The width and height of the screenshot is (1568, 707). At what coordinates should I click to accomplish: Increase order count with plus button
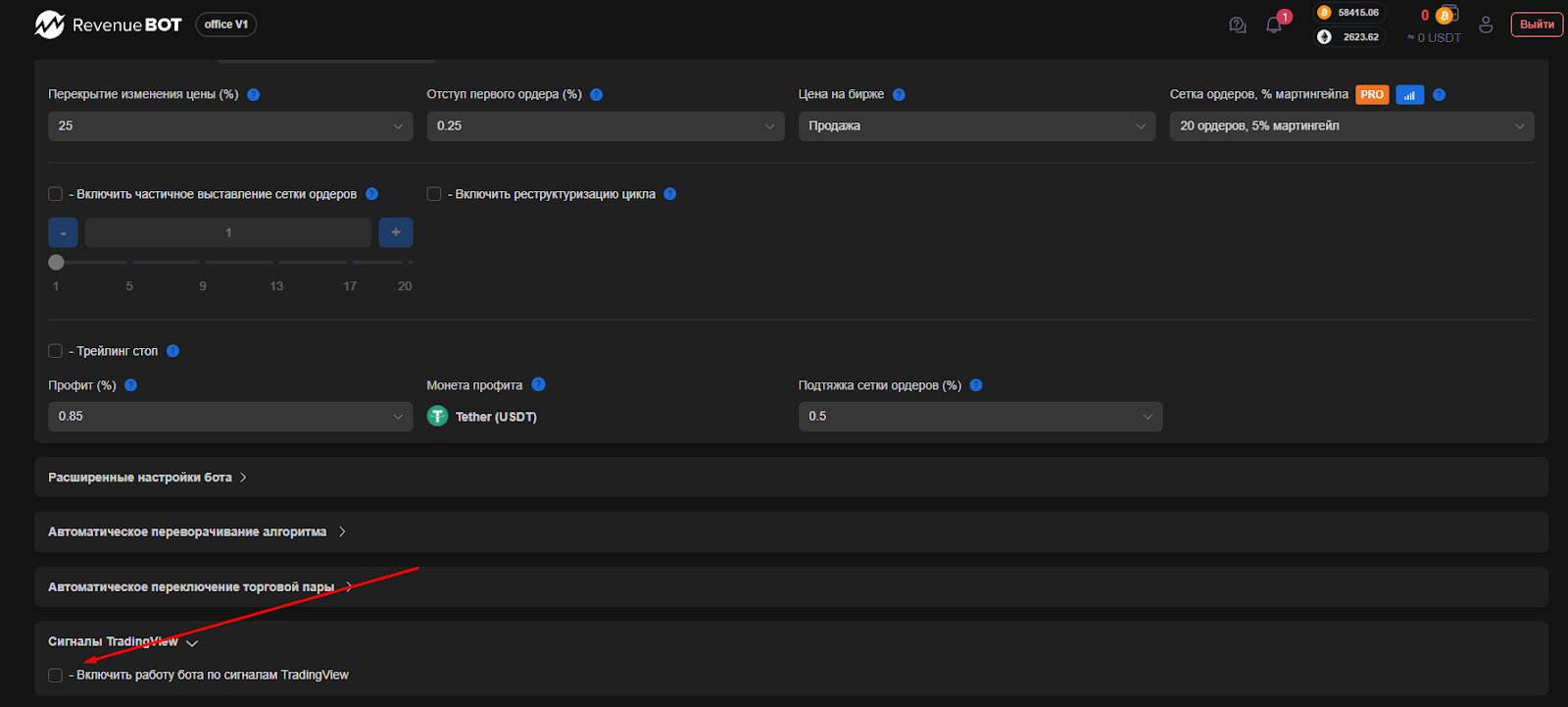point(396,232)
